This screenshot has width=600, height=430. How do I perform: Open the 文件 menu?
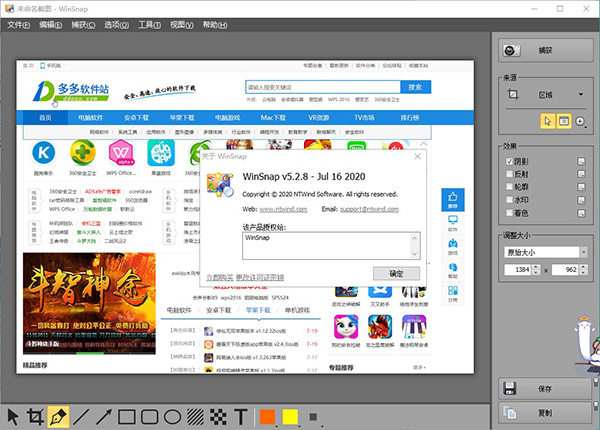[18, 25]
